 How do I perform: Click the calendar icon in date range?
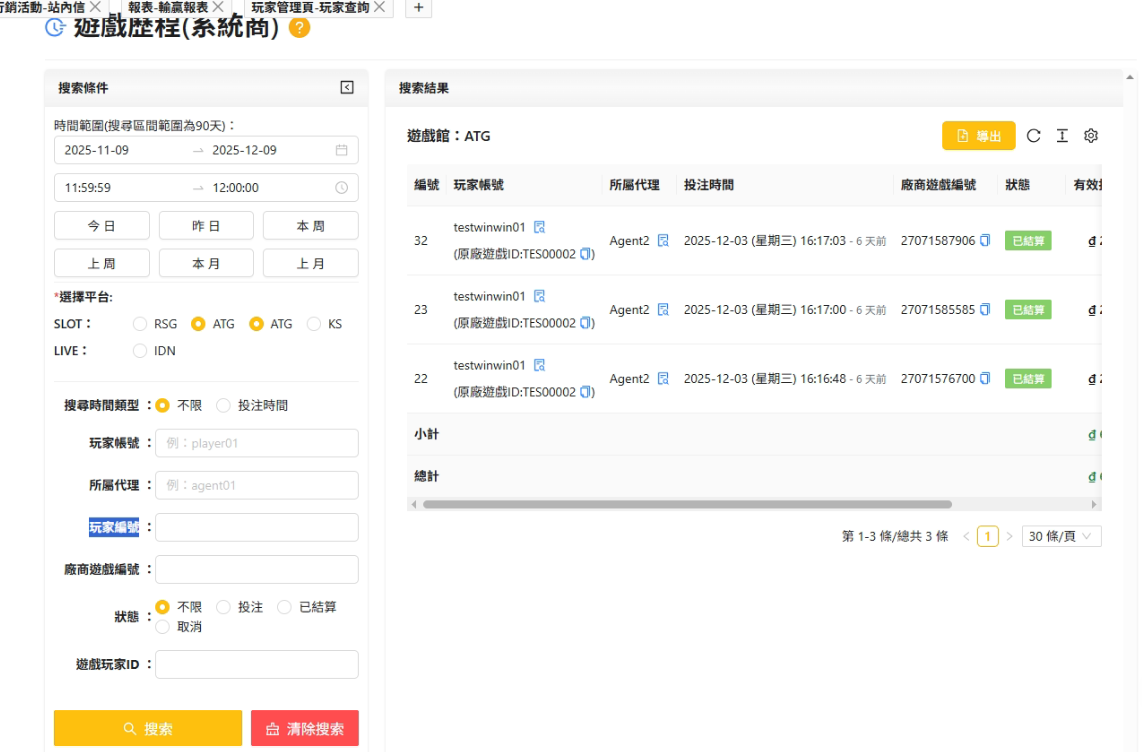tap(341, 150)
